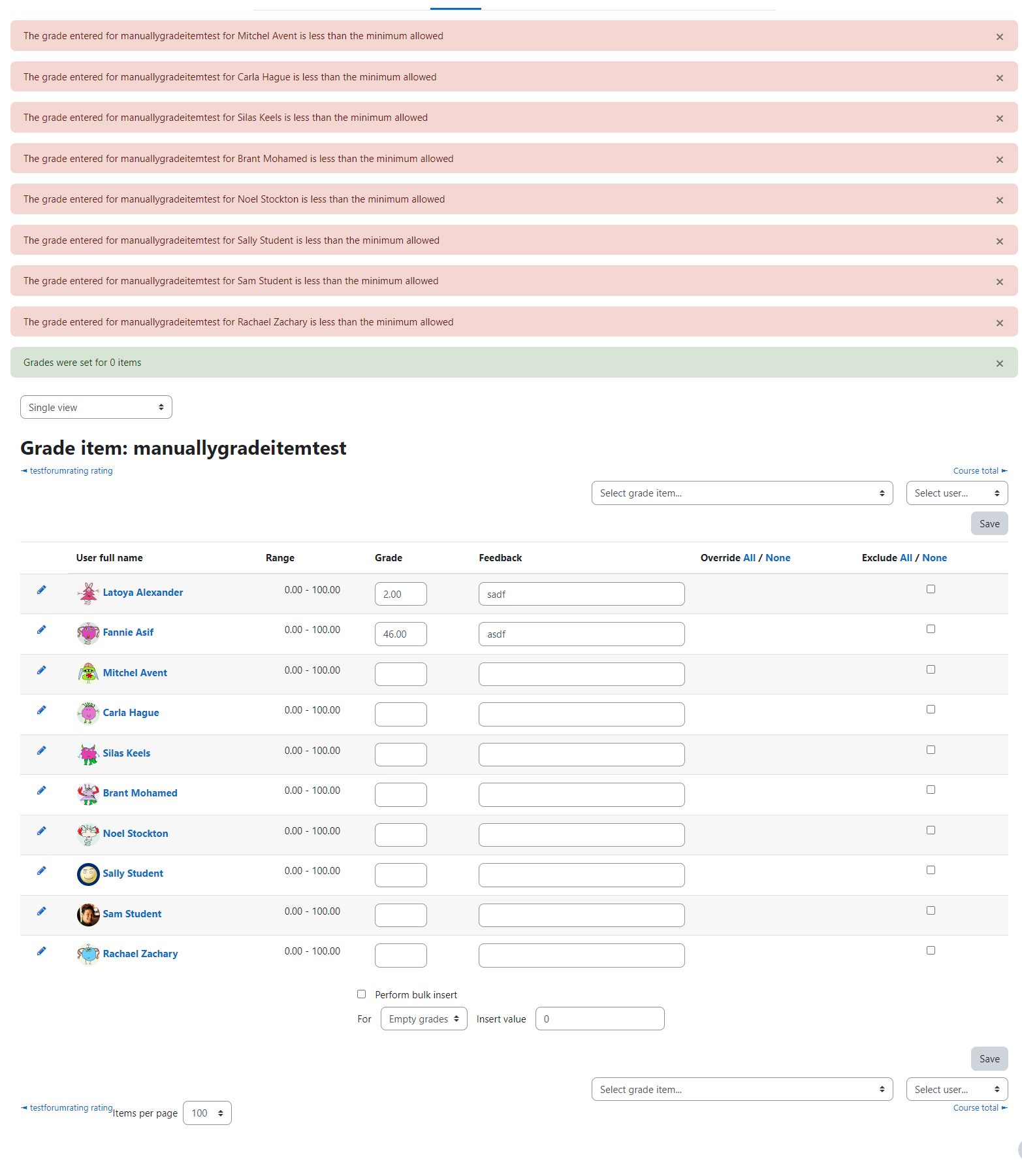
Task: Check the Exclude box for Sam Student
Action: click(931, 910)
